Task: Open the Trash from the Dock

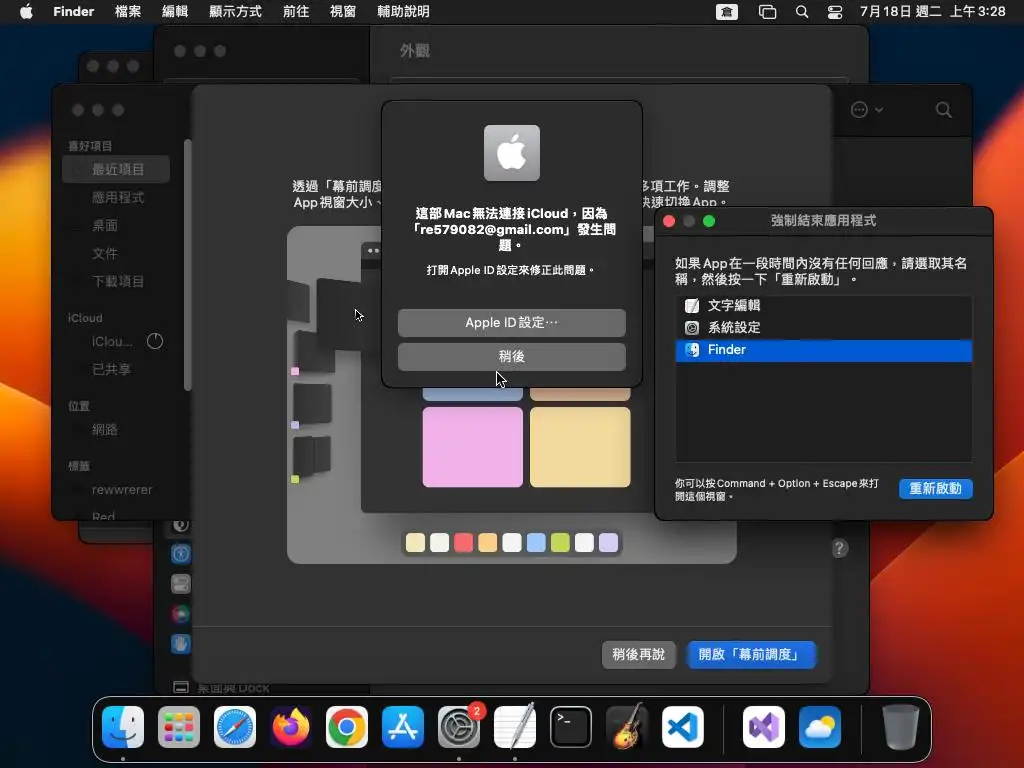Action: [901, 727]
